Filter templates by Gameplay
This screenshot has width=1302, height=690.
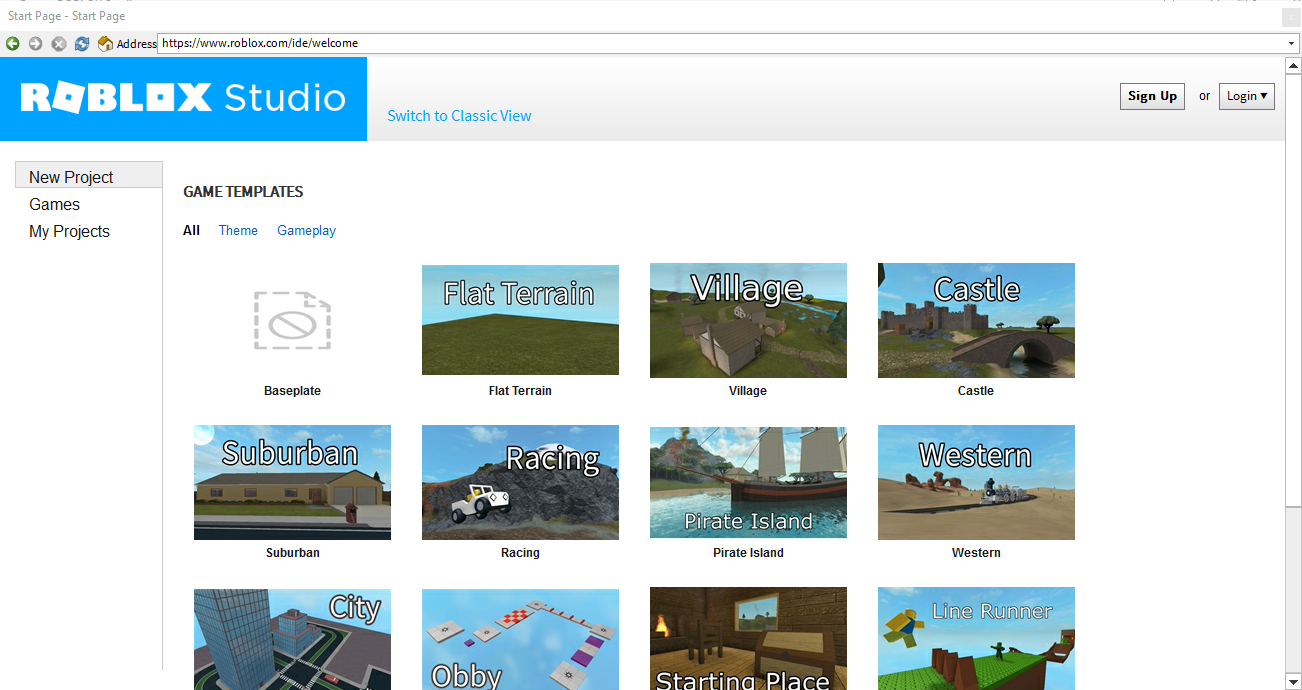[x=306, y=230]
